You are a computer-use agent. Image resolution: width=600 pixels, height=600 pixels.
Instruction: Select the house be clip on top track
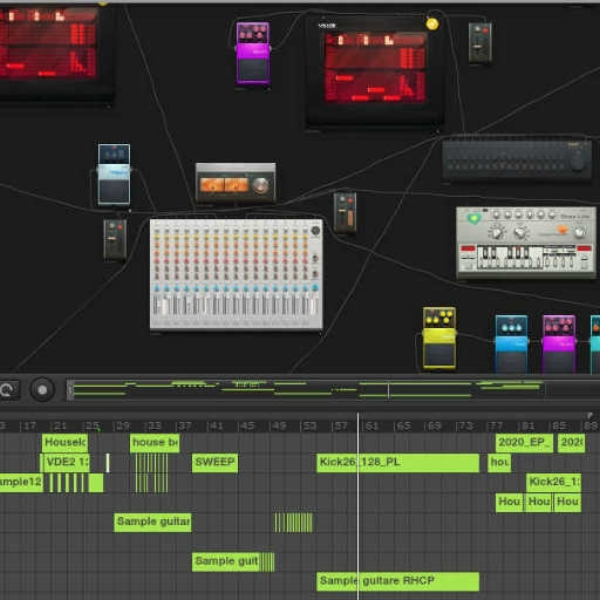[x=155, y=443]
